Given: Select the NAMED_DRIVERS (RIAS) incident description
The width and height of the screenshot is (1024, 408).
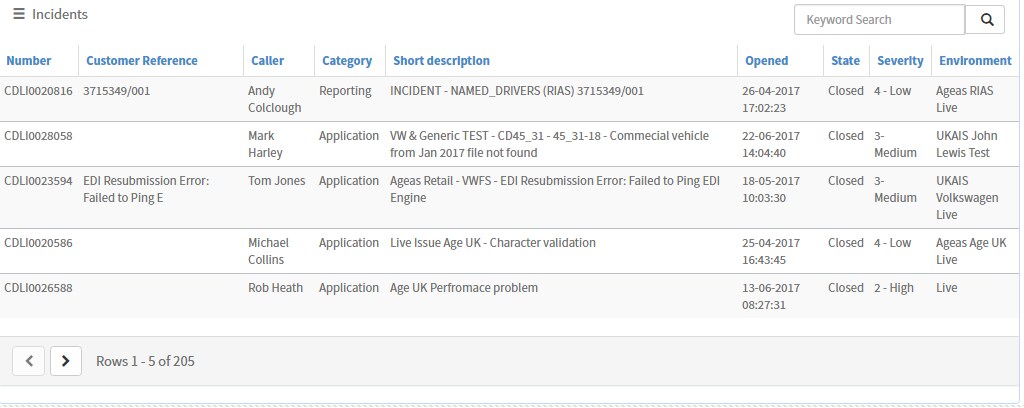Looking at the screenshot, I should point(516,91).
